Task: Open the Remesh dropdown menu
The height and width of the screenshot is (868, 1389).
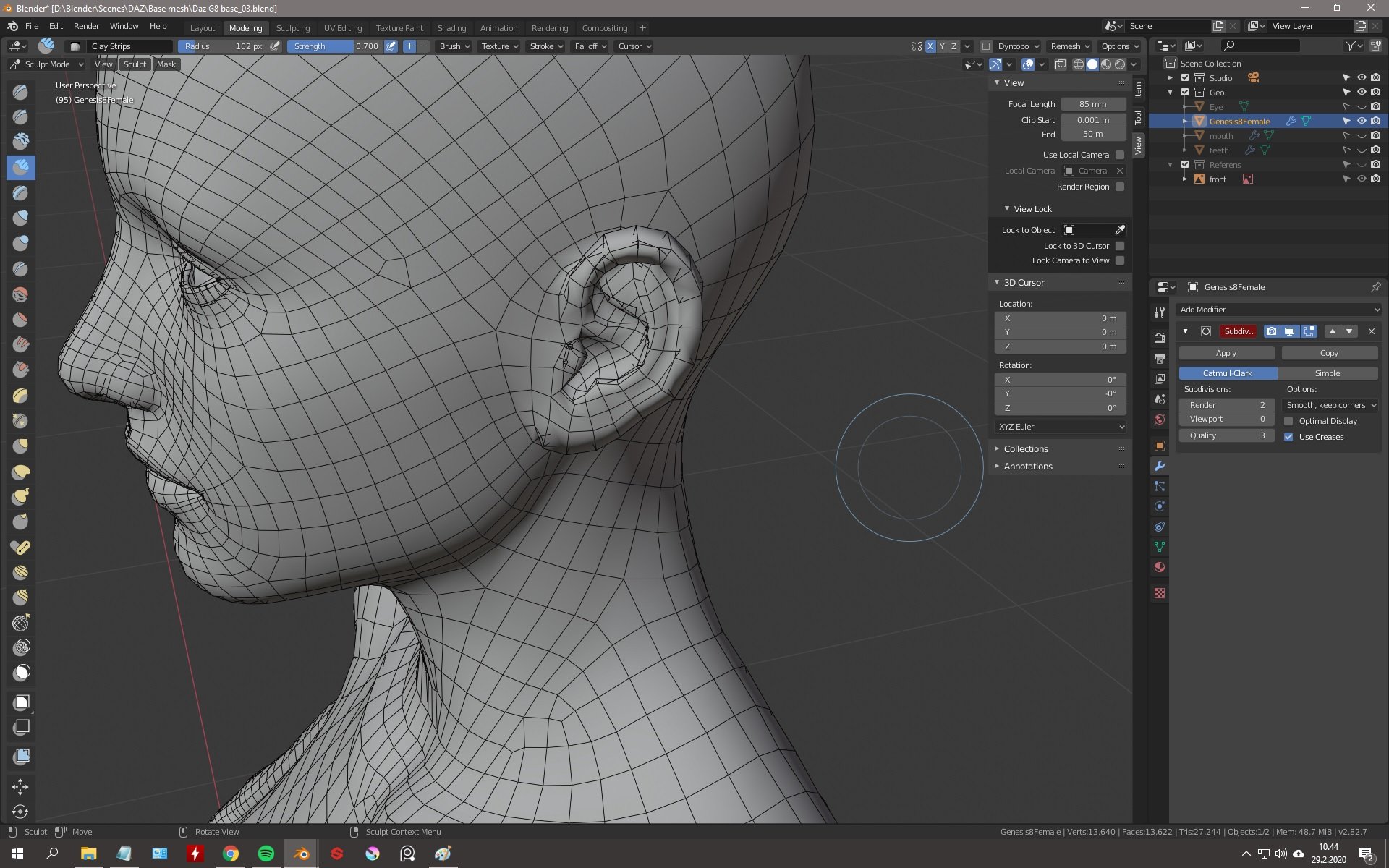Action: point(1071,46)
